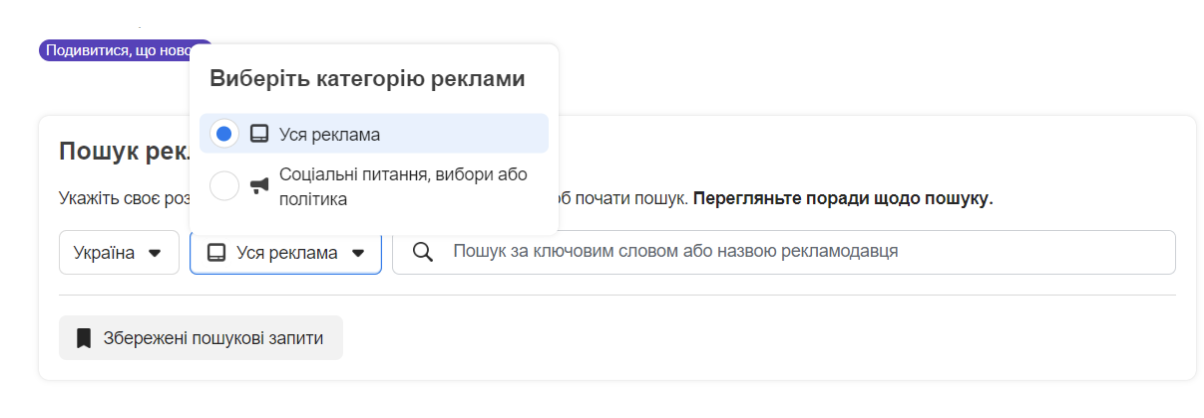Click the 'Виберіть категорію реклами' popup heading
The width and height of the screenshot is (1204, 418).
(x=367, y=80)
